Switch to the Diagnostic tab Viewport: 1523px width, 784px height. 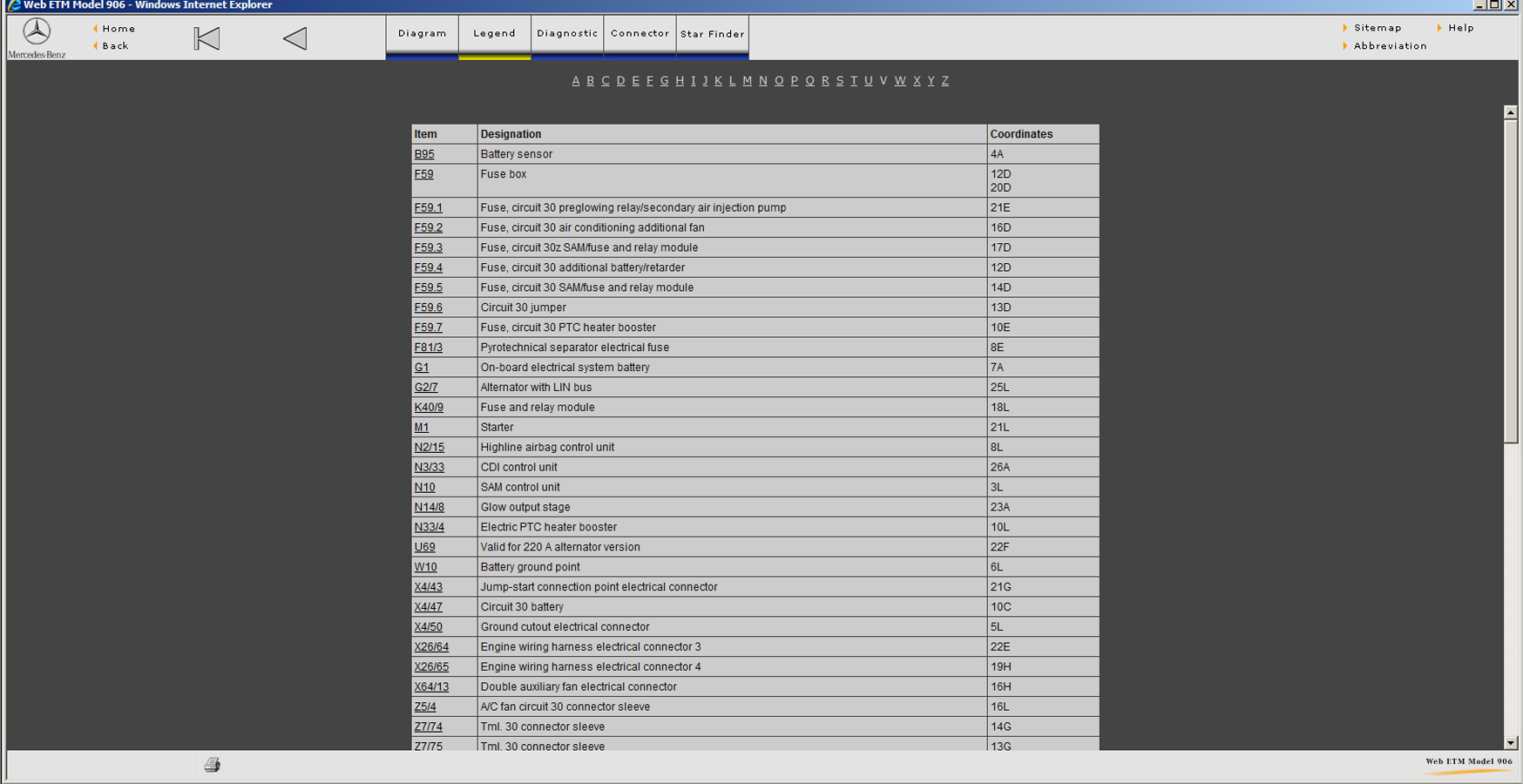[567, 34]
